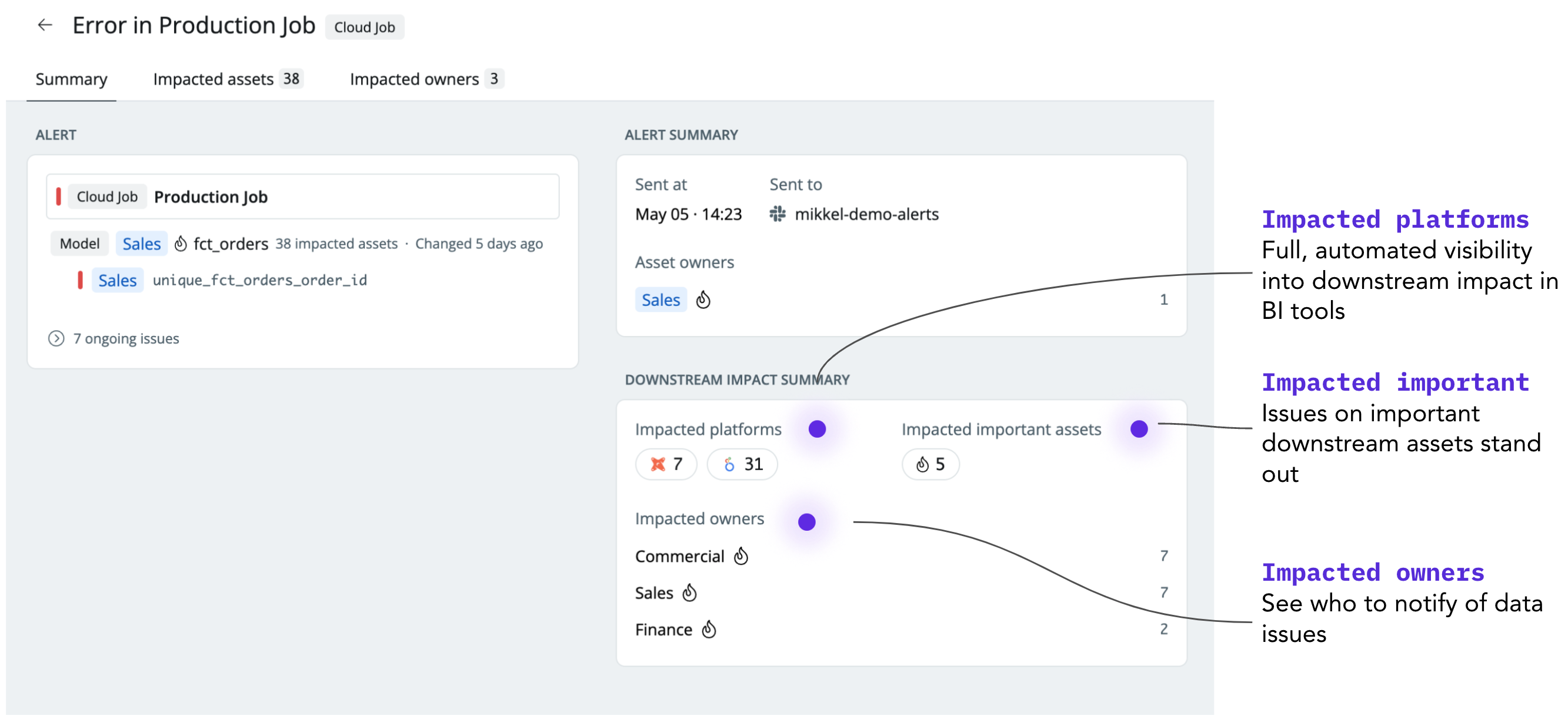Click the unique_fct_orders_order_id test link
This screenshot has width=1568, height=719.
pyautogui.click(x=259, y=280)
